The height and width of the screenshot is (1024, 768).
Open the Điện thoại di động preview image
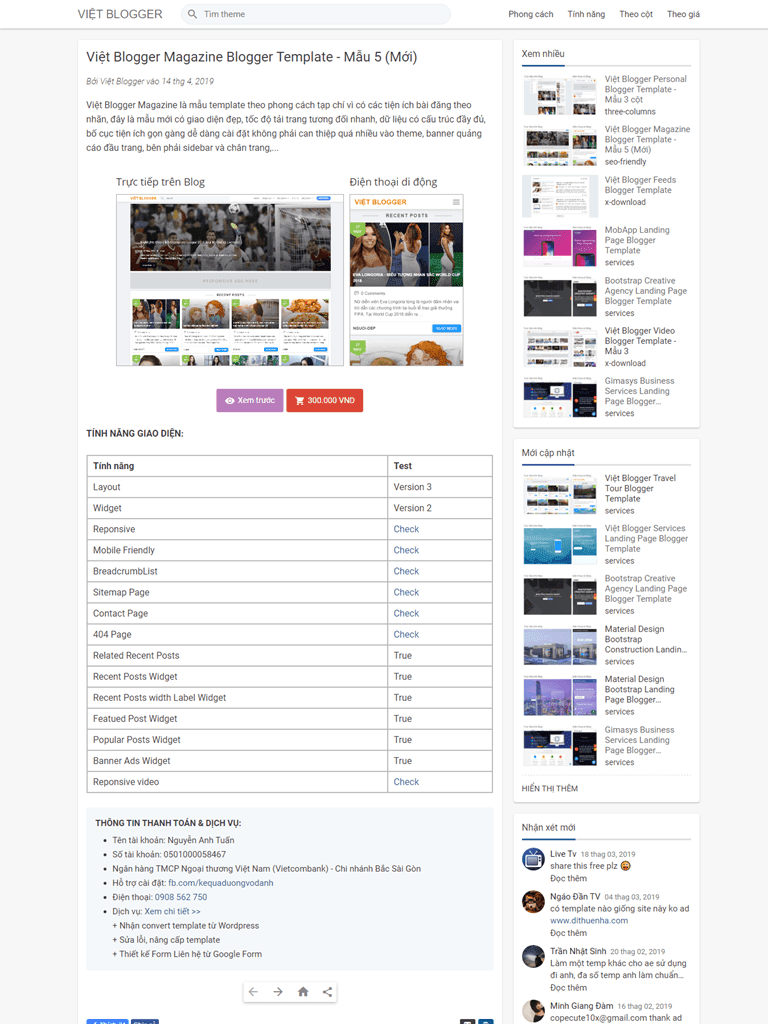click(406, 280)
